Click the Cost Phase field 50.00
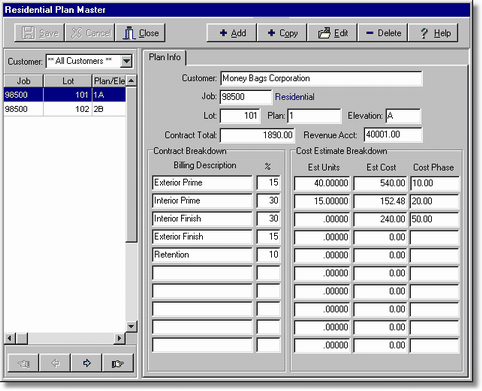The image size is (482, 391). click(435, 219)
